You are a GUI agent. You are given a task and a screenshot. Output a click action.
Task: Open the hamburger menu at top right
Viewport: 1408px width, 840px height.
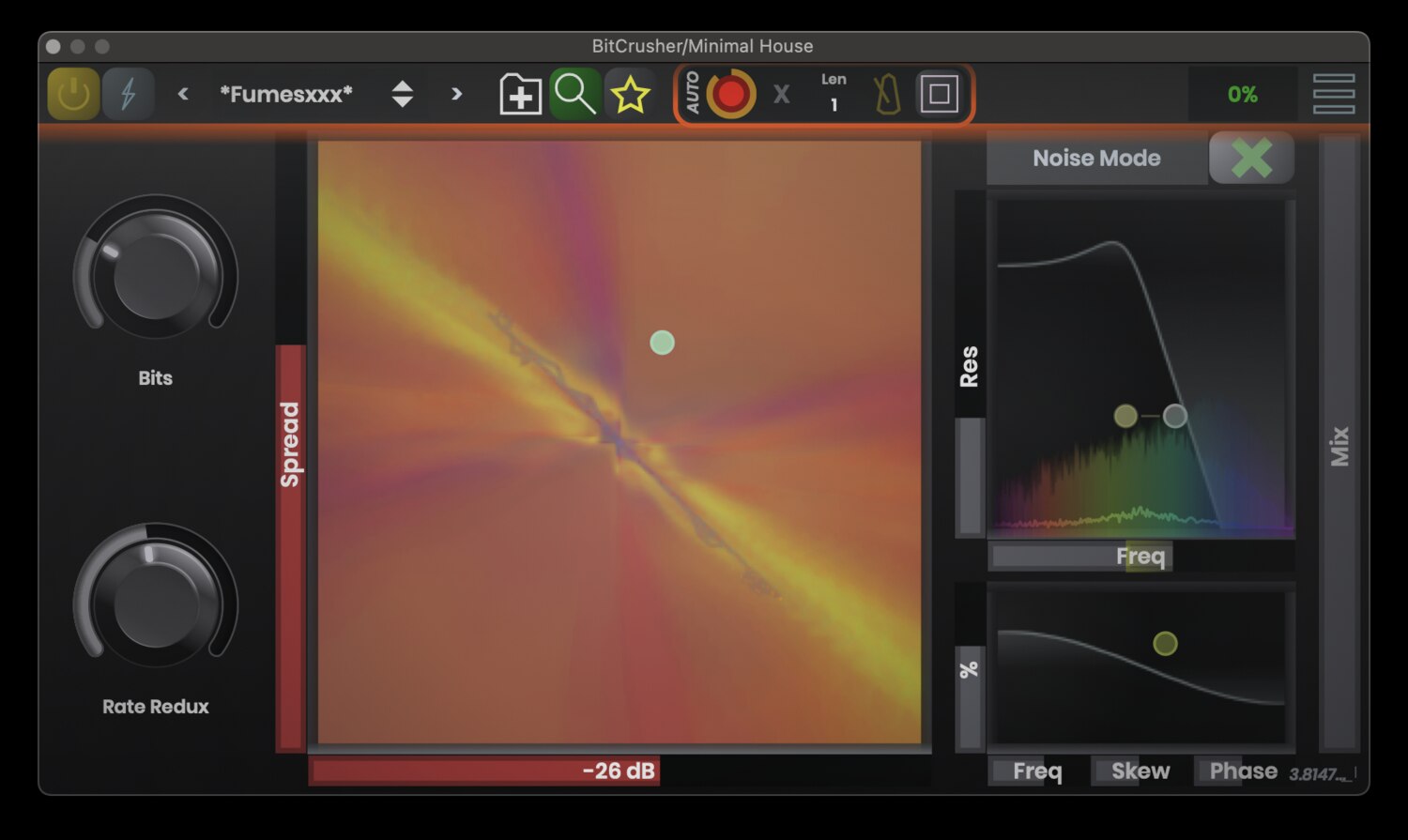1334,94
